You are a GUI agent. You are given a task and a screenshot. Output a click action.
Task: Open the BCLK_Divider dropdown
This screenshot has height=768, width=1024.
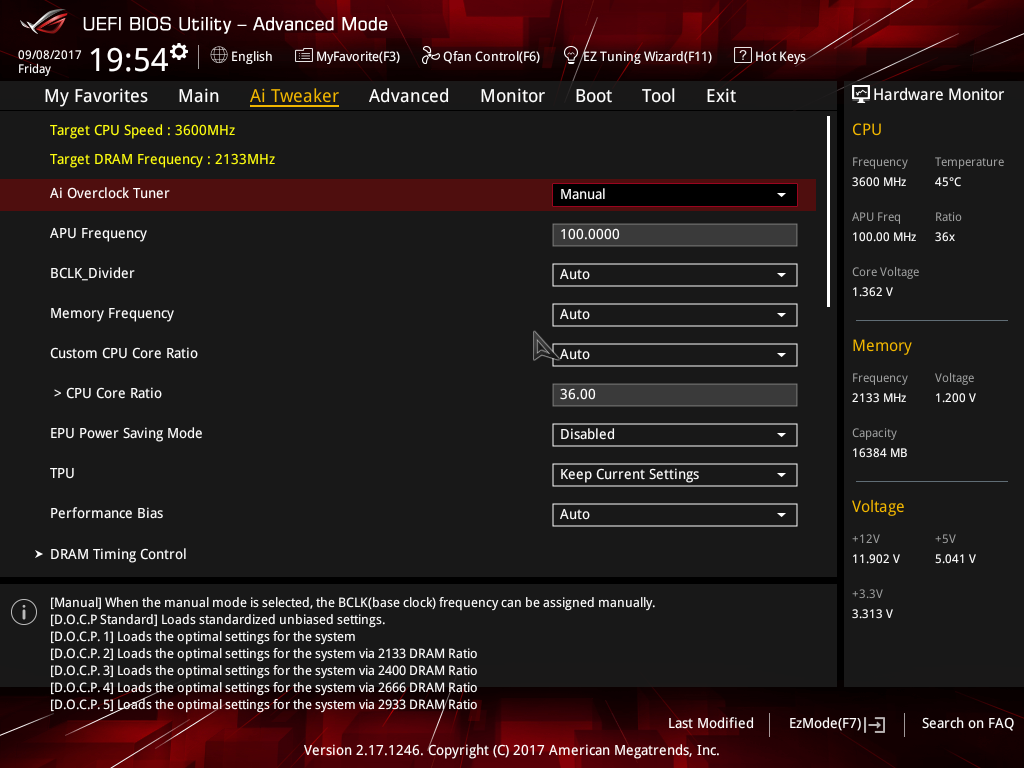pyautogui.click(x=675, y=274)
